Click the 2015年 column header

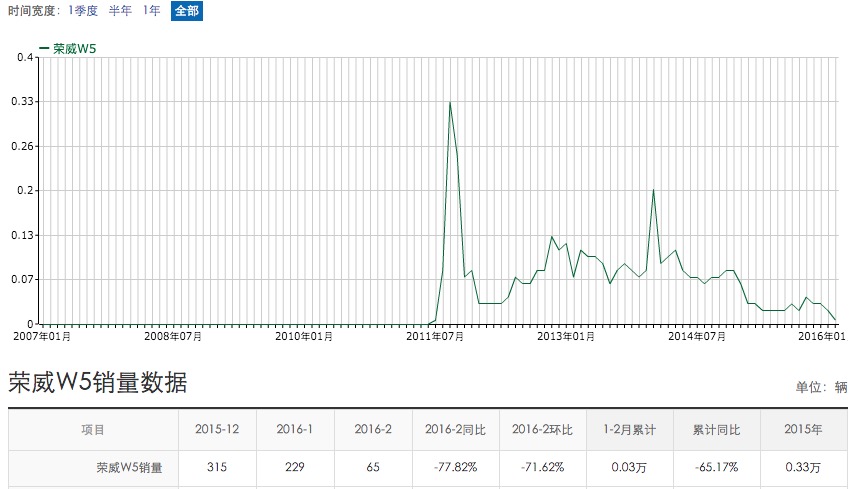click(x=803, y=429)
